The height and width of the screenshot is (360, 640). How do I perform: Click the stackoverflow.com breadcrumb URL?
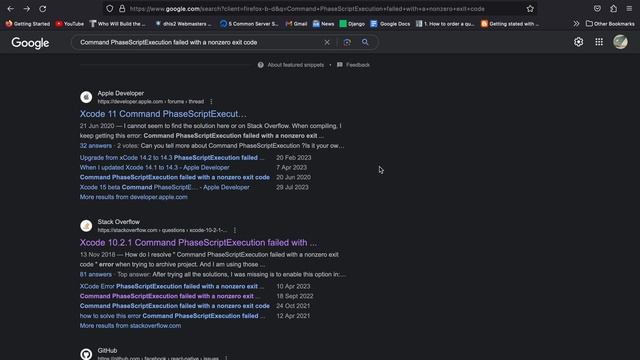tap(162, 230)
